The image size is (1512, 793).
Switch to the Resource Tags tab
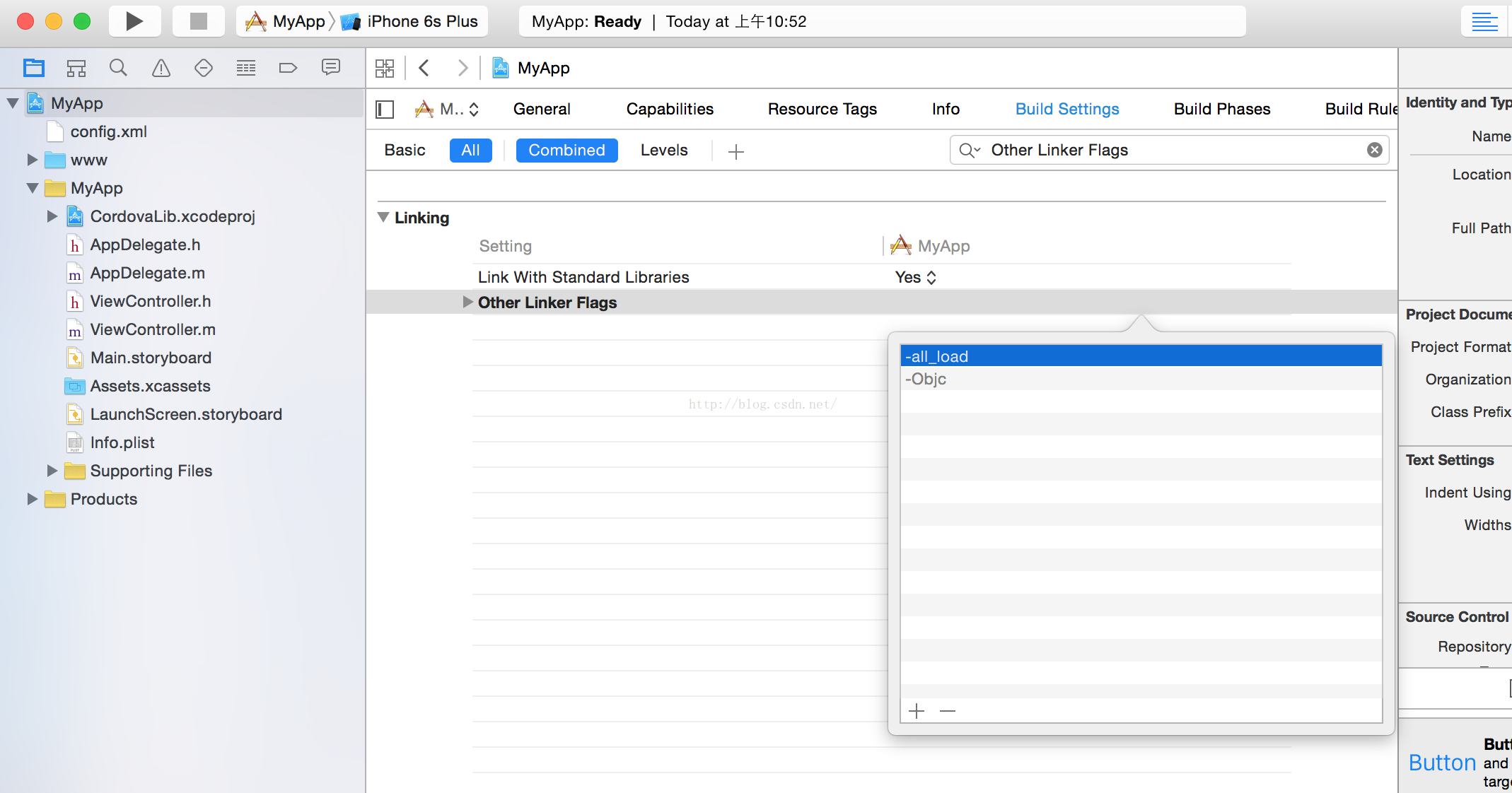822,109
